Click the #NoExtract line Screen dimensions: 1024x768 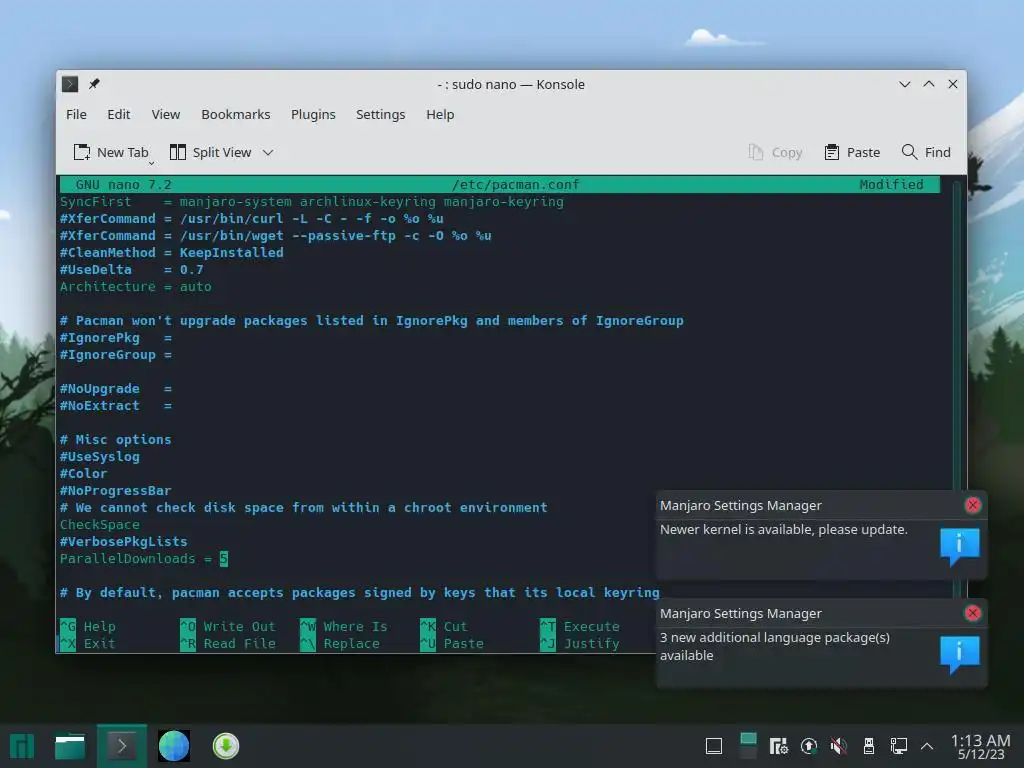click(116, 406)
